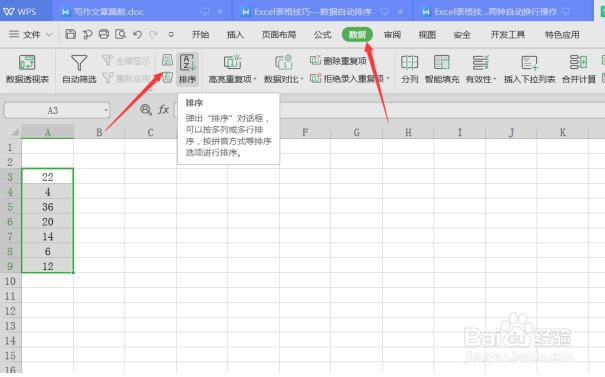Select column K header

(563, 132)
